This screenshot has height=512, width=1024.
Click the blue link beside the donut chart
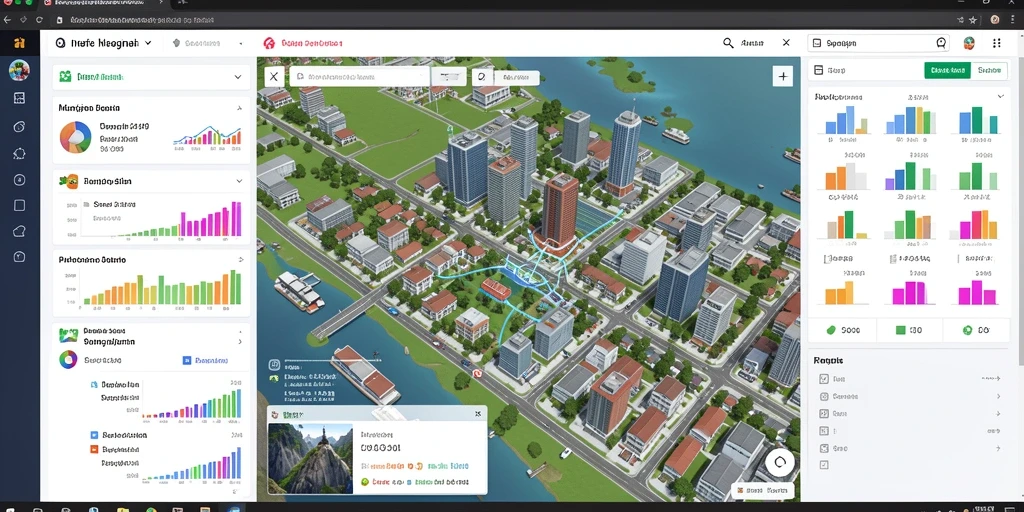coord(206,360)
